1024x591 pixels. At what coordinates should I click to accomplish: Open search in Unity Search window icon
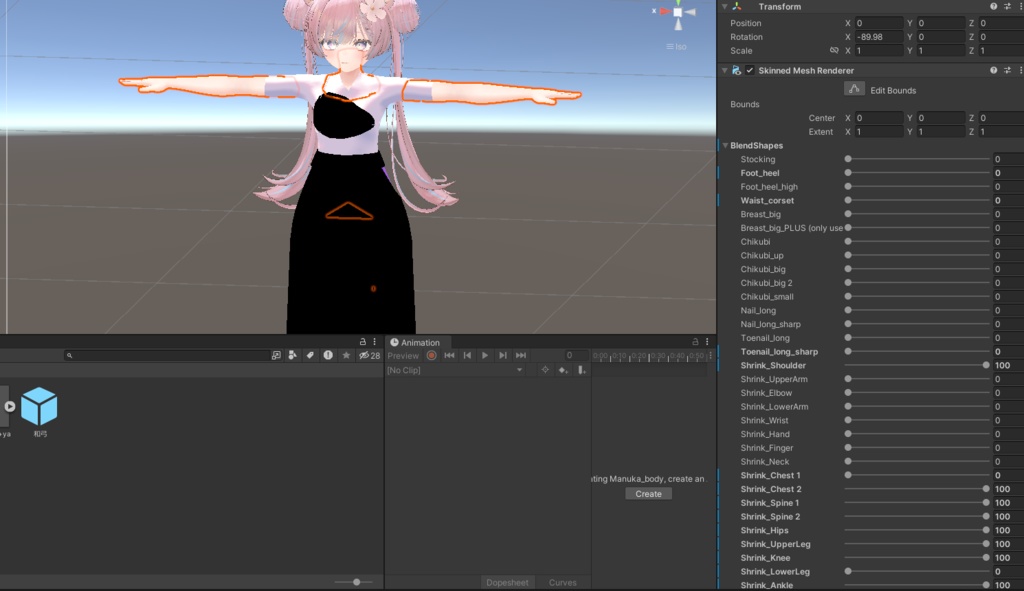pos(276,355)
